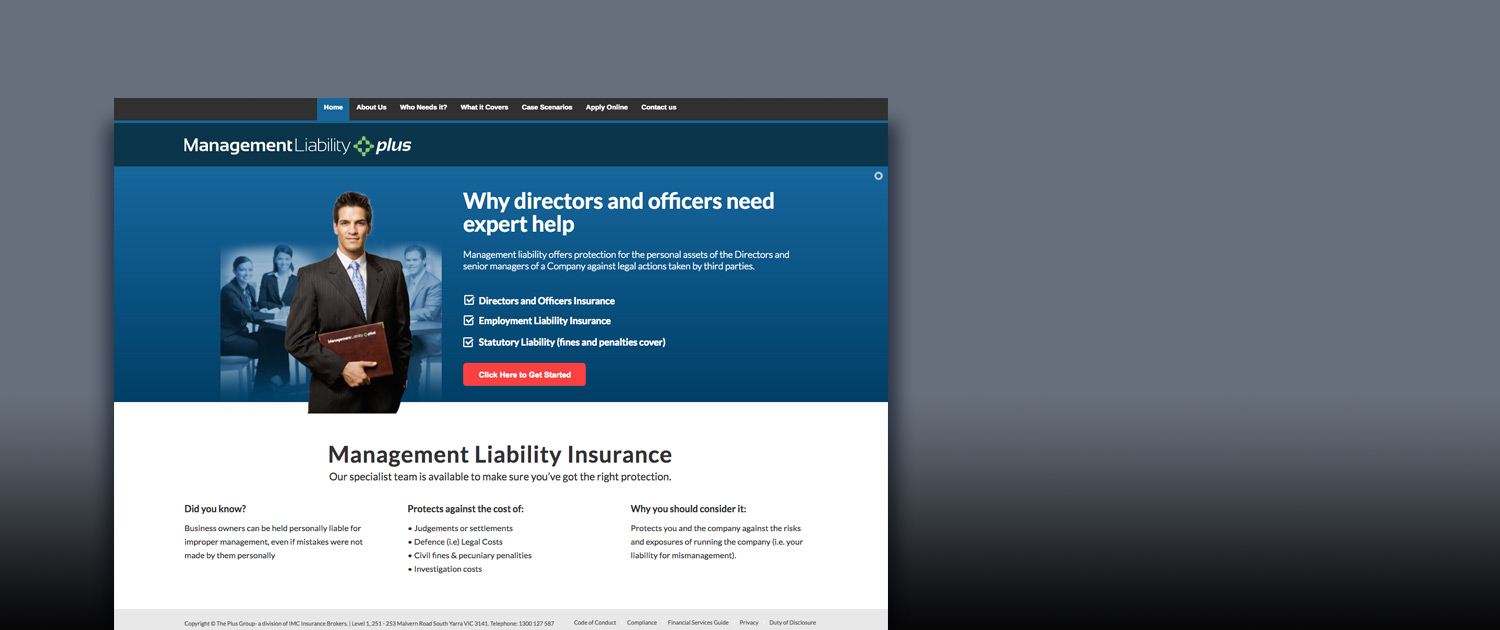The width and height of the screenshot is (1500, 630).
Task: Open the About Us page
Action: click(371, 108)
